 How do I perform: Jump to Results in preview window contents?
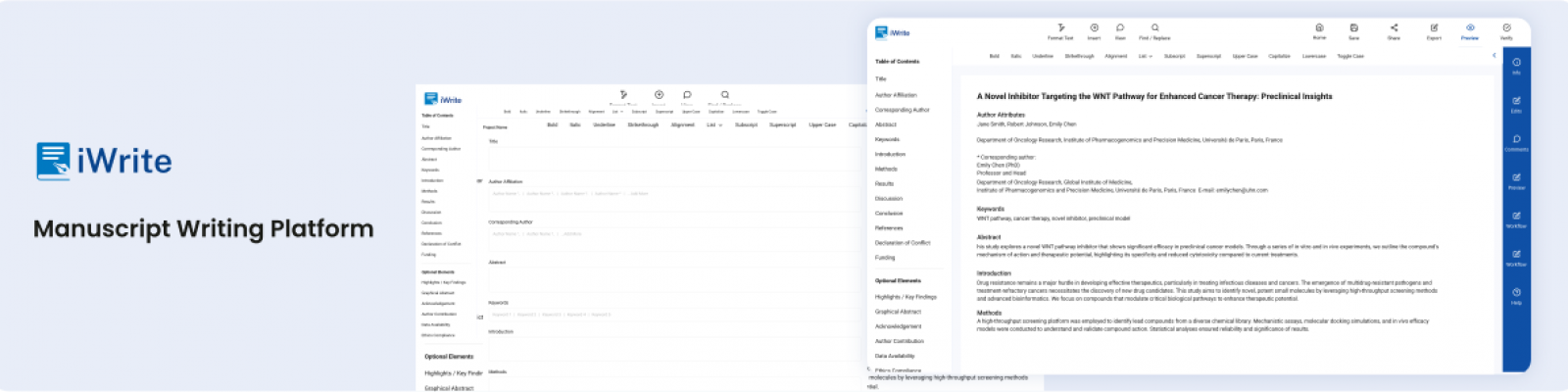point(885,183)
